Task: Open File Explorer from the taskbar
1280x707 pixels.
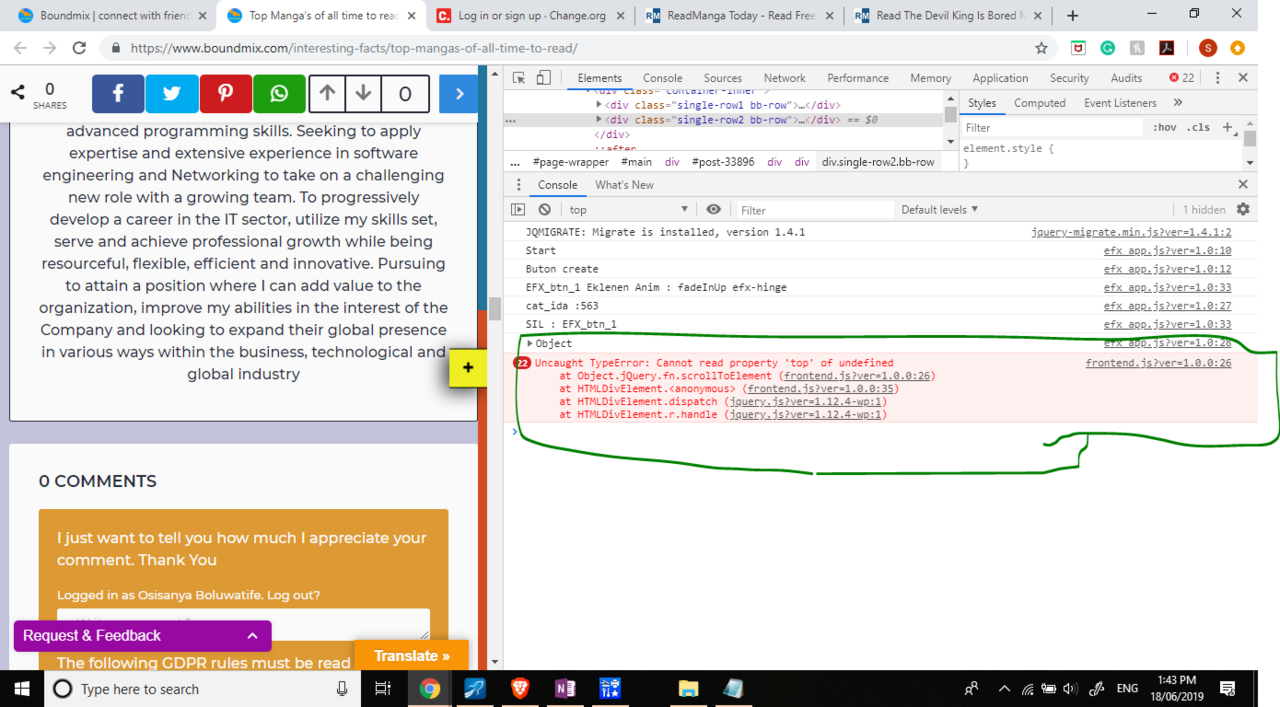Action: (x=688, y=689)
